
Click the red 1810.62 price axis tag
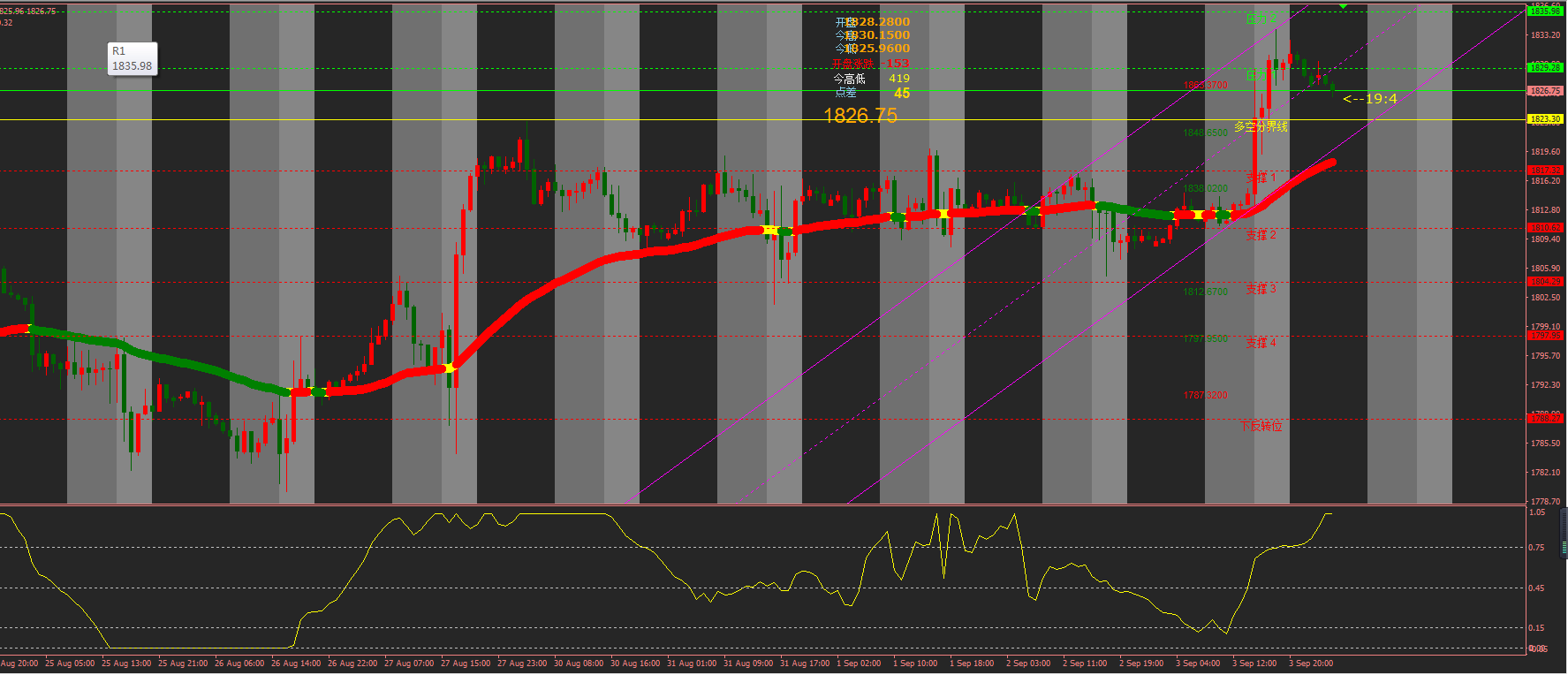1545,228
